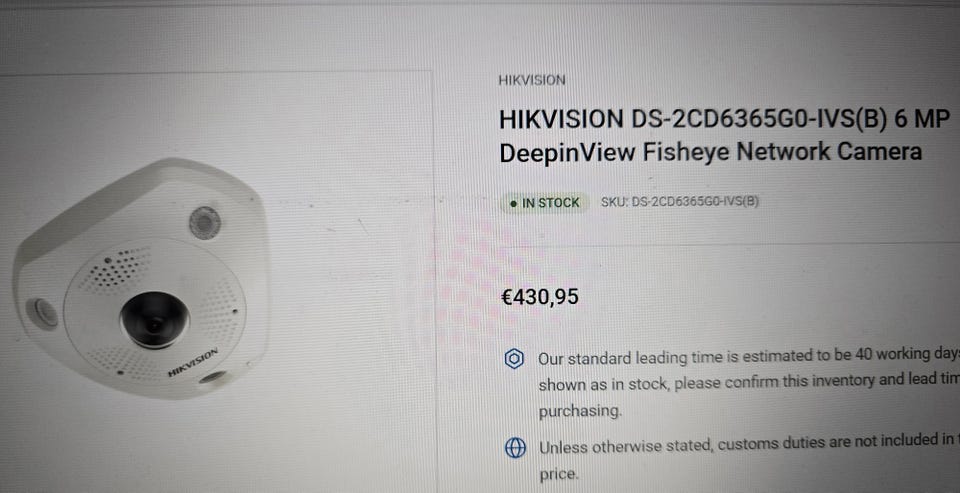Click the fisheye lens in product photo
The image size is (960, 493).
pos(154,319)
